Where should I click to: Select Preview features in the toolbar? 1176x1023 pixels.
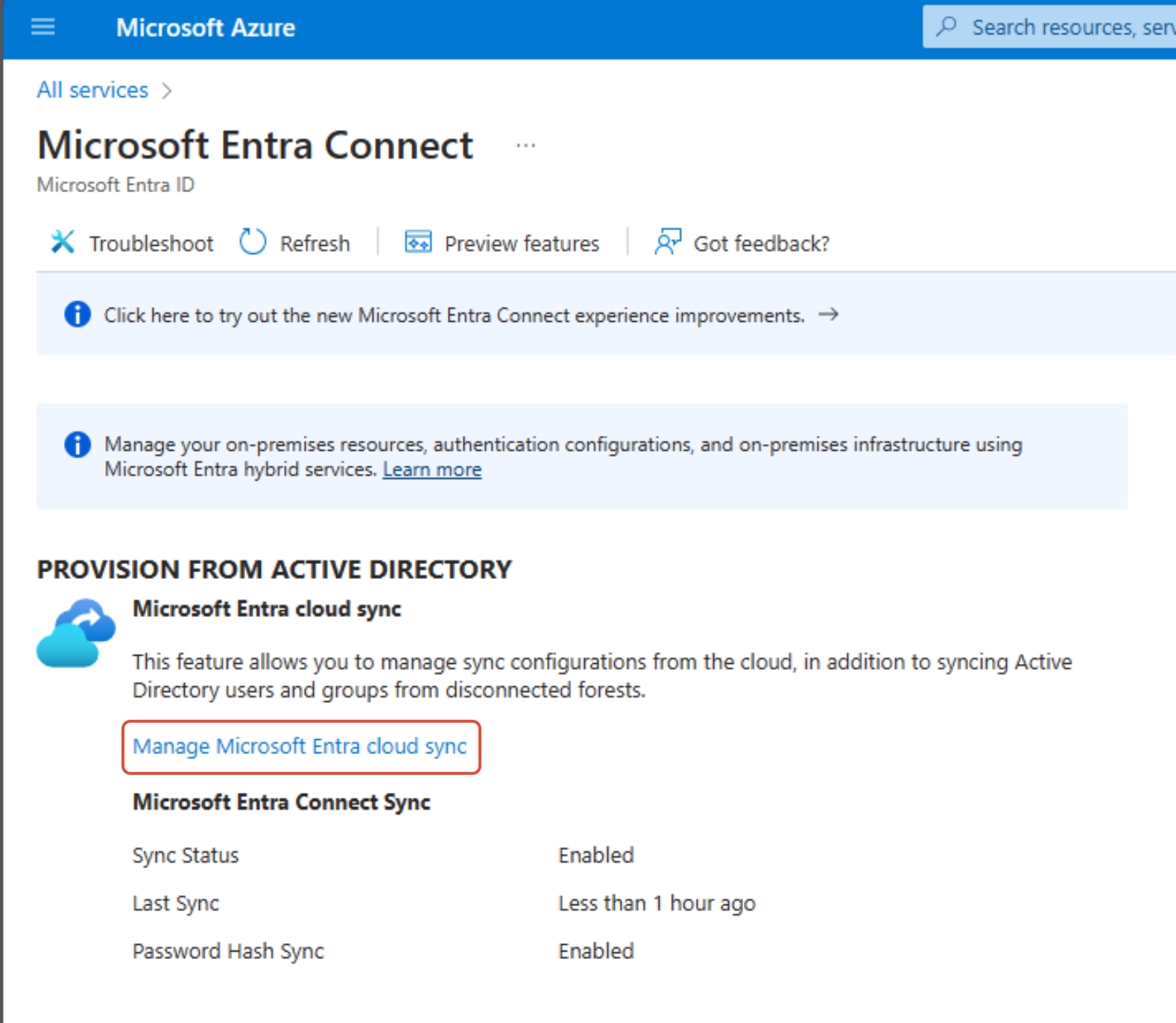click(x=502, y=243)
